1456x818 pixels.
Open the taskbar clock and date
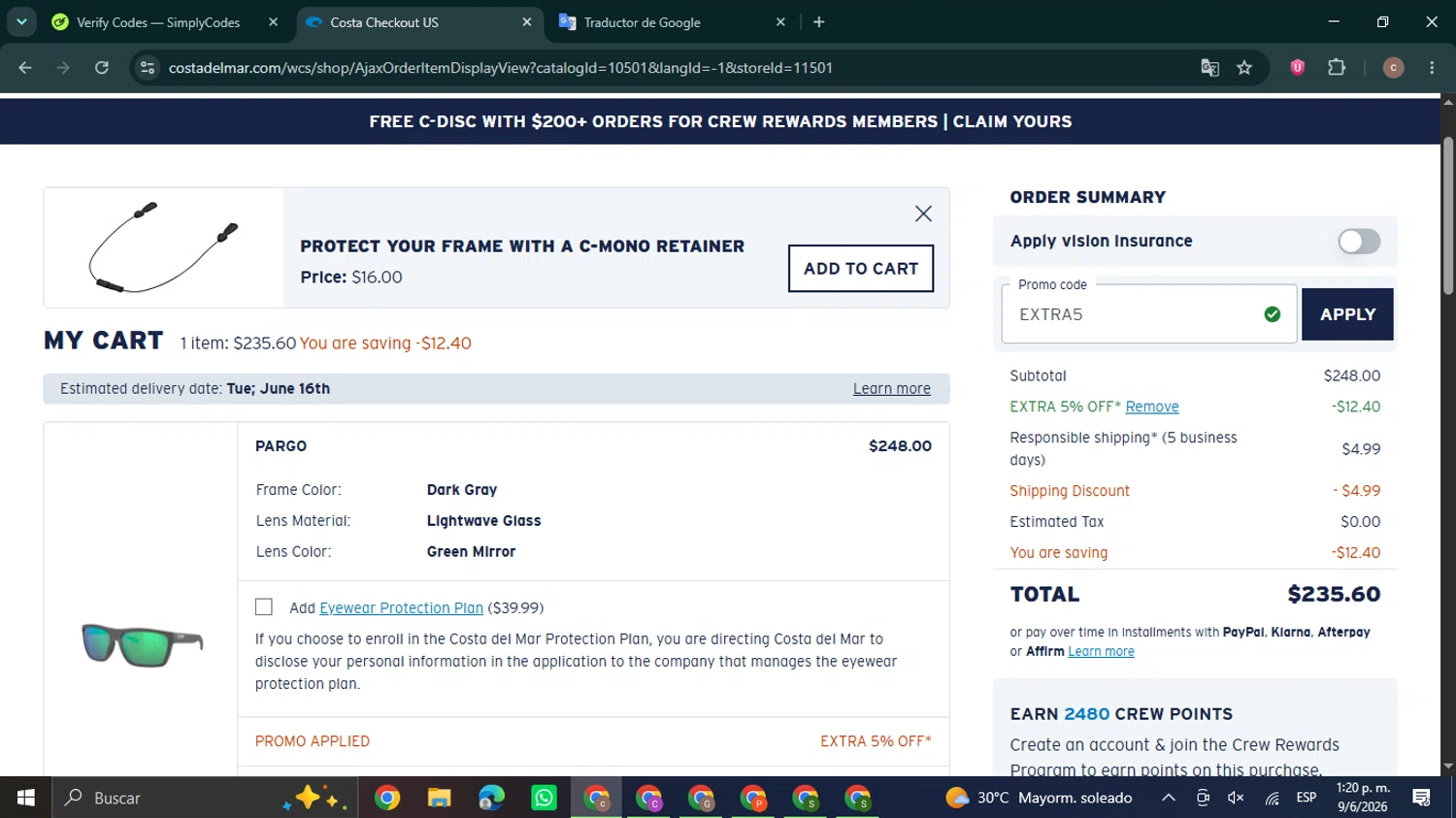coord(1363,798)
